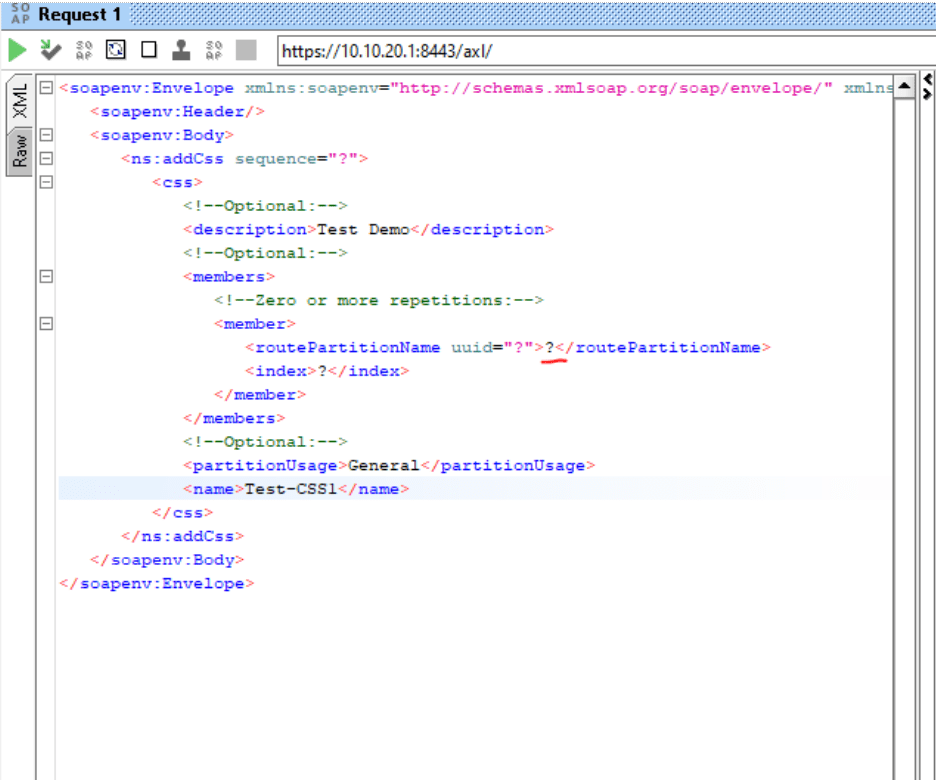Switch to the Raw view tab

tap(19, 147)
